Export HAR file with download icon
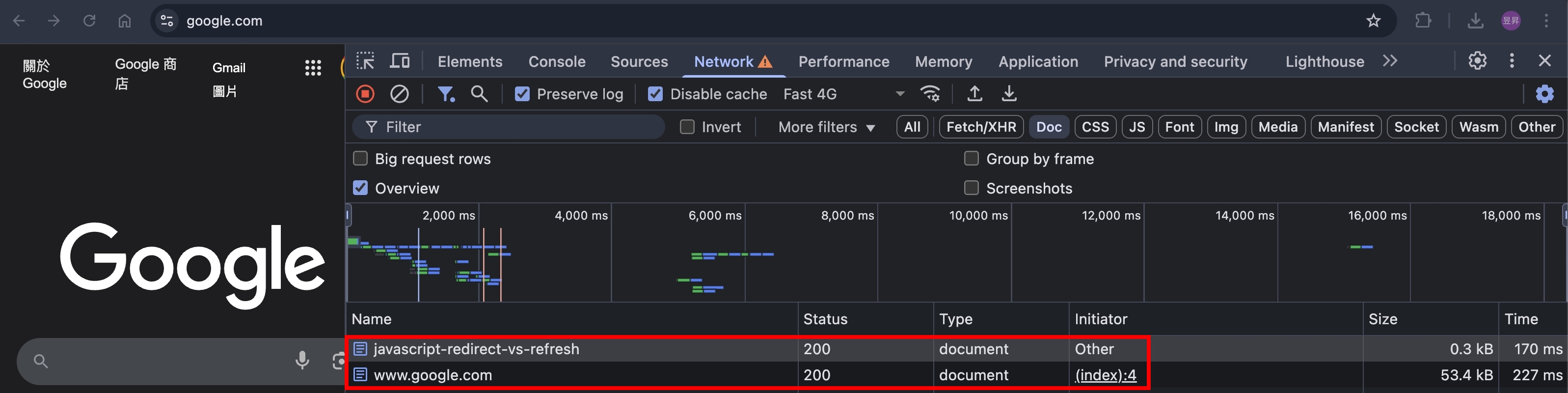The image size is (1568, 393). tap(1009, 94)
